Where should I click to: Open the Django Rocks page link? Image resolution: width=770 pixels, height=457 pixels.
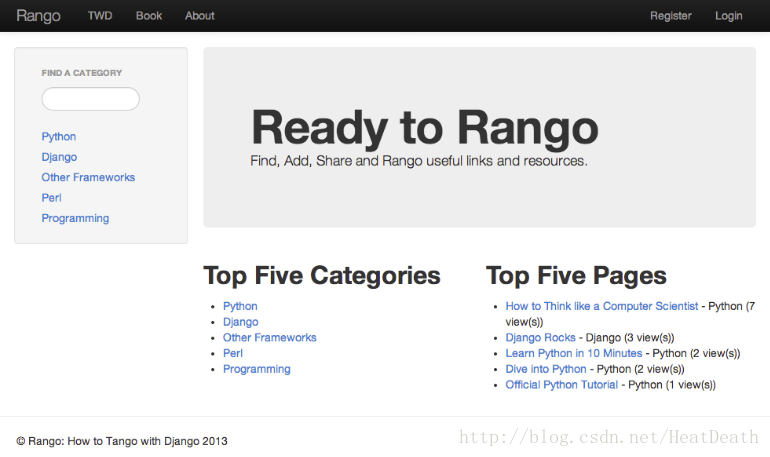[540, 338]
